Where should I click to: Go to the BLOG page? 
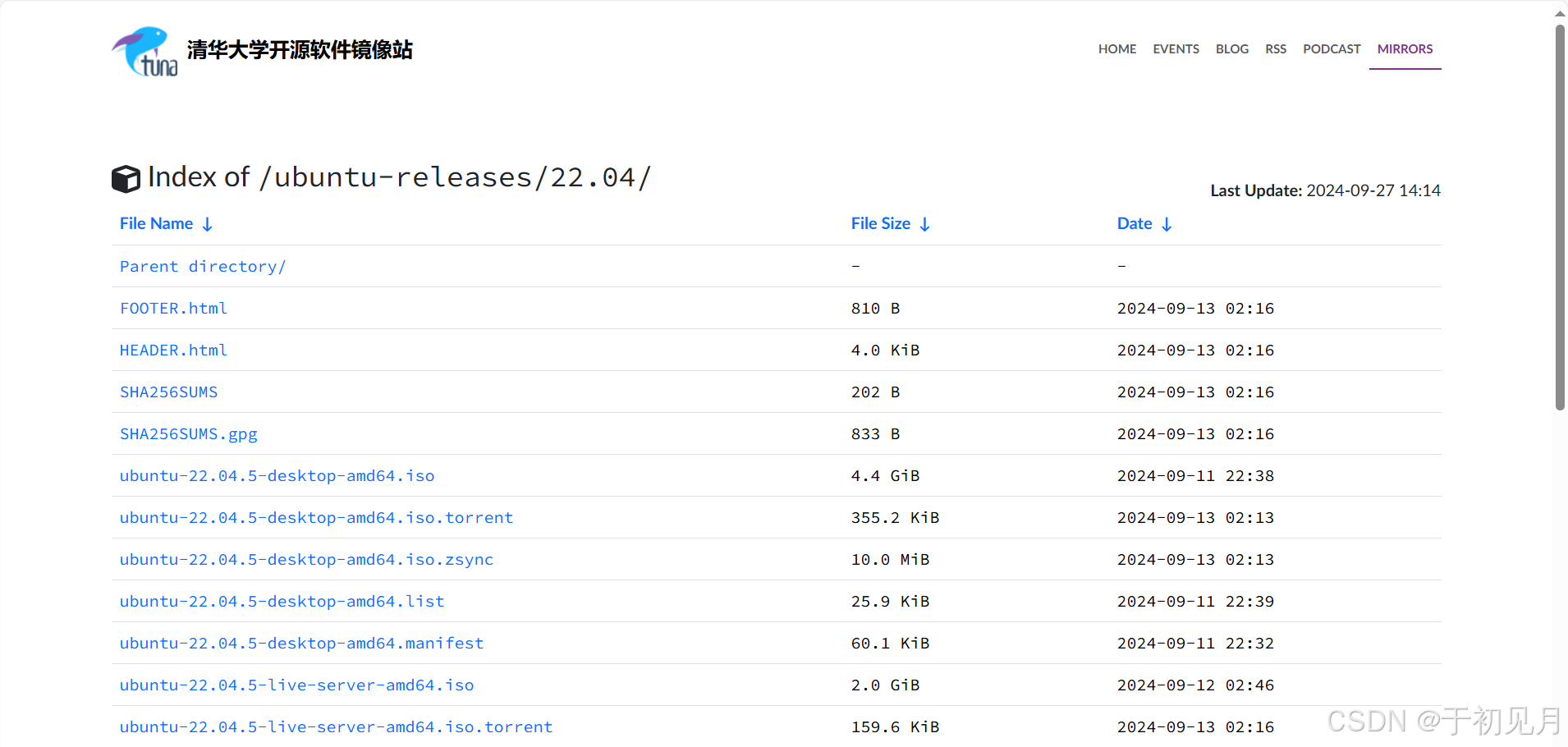click(x=1232, y=49)
